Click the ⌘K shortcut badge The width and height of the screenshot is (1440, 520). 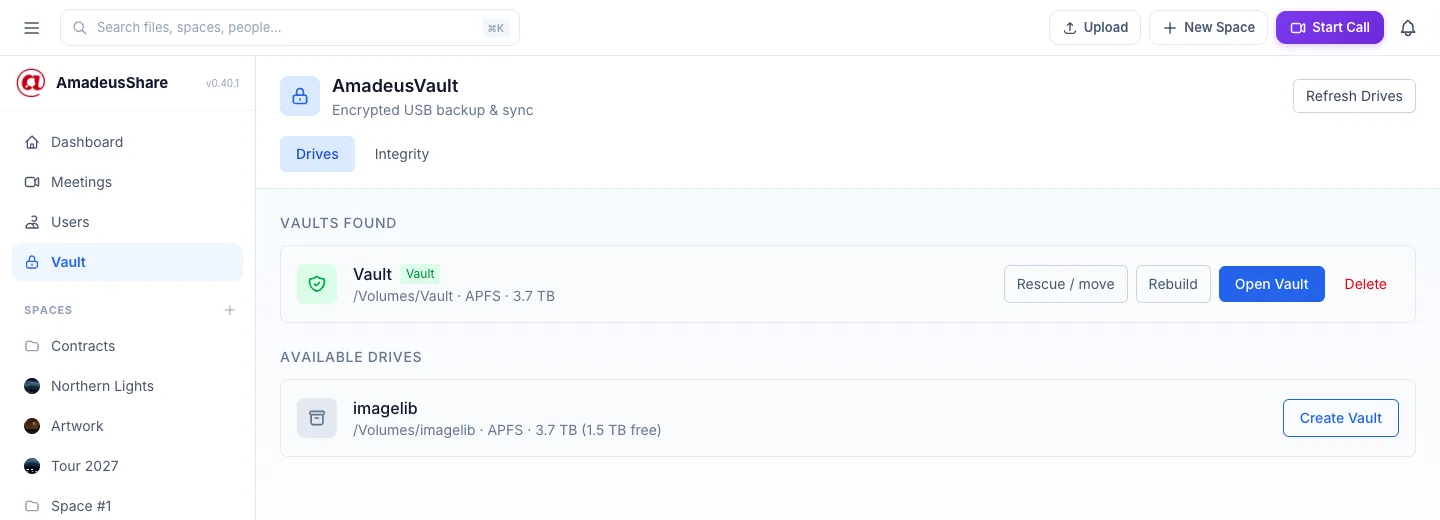click(496, 28)
